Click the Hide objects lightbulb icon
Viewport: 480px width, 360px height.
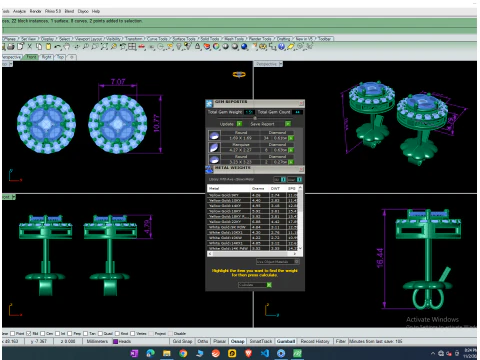click(x=179, y=47)
